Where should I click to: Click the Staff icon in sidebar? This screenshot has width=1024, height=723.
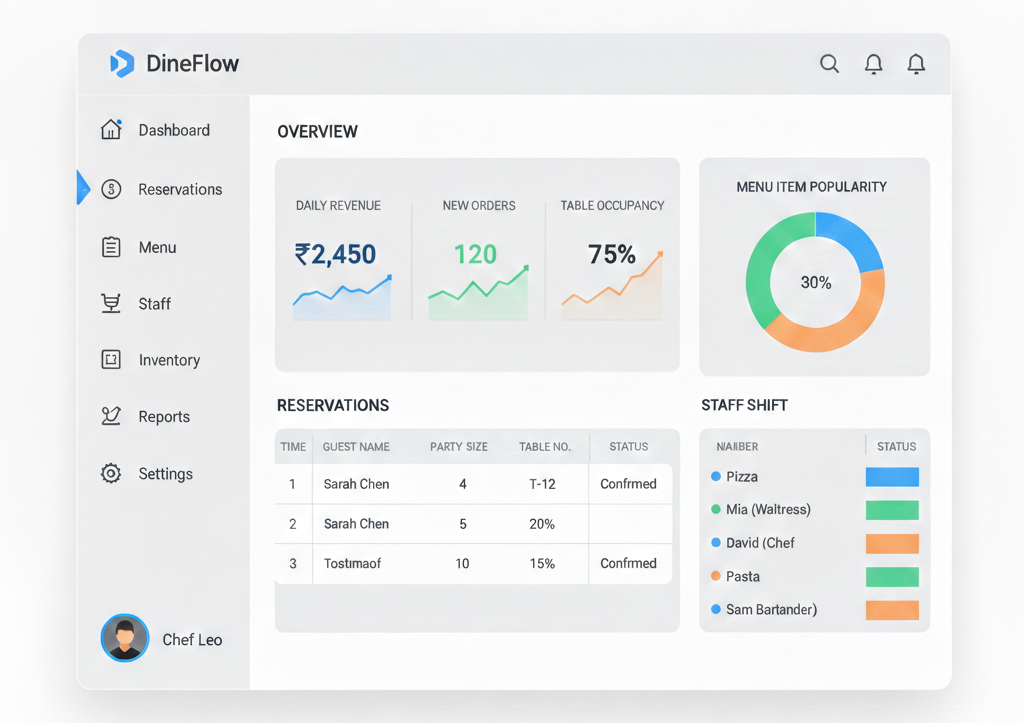111,303
